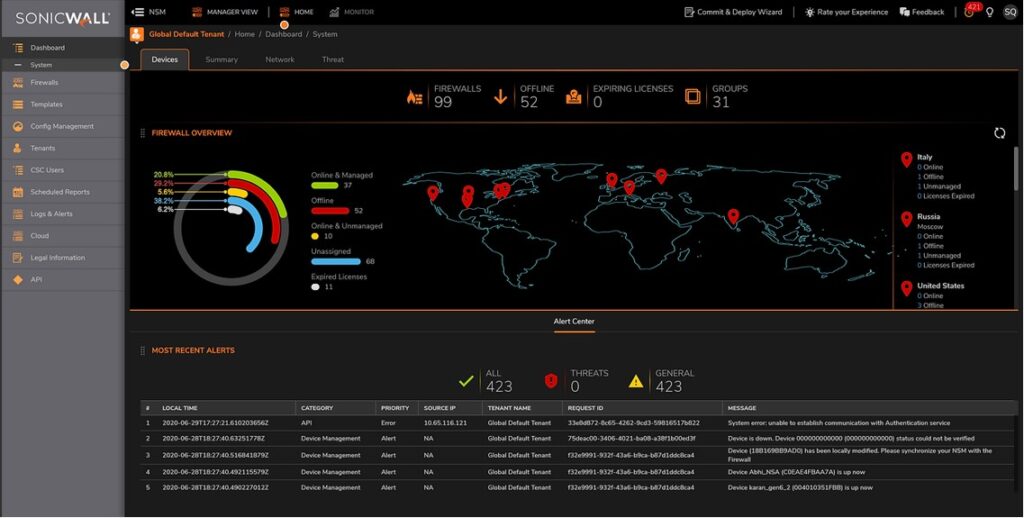This screenshot has width=1024, height=518.
Task: Open Templates in the sidebar
Action: [63, 105]
